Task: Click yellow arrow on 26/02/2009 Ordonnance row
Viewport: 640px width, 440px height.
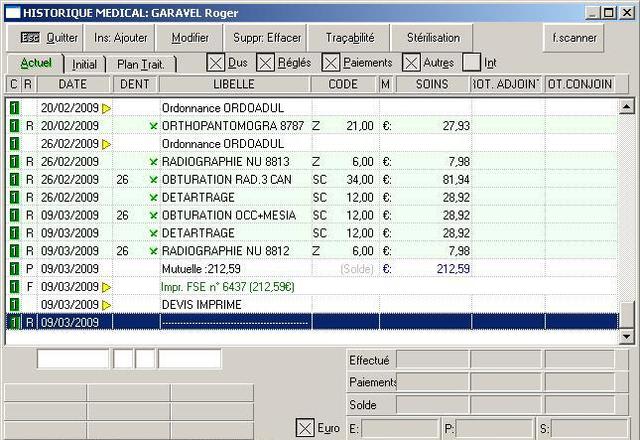Action: click(107, 143)
